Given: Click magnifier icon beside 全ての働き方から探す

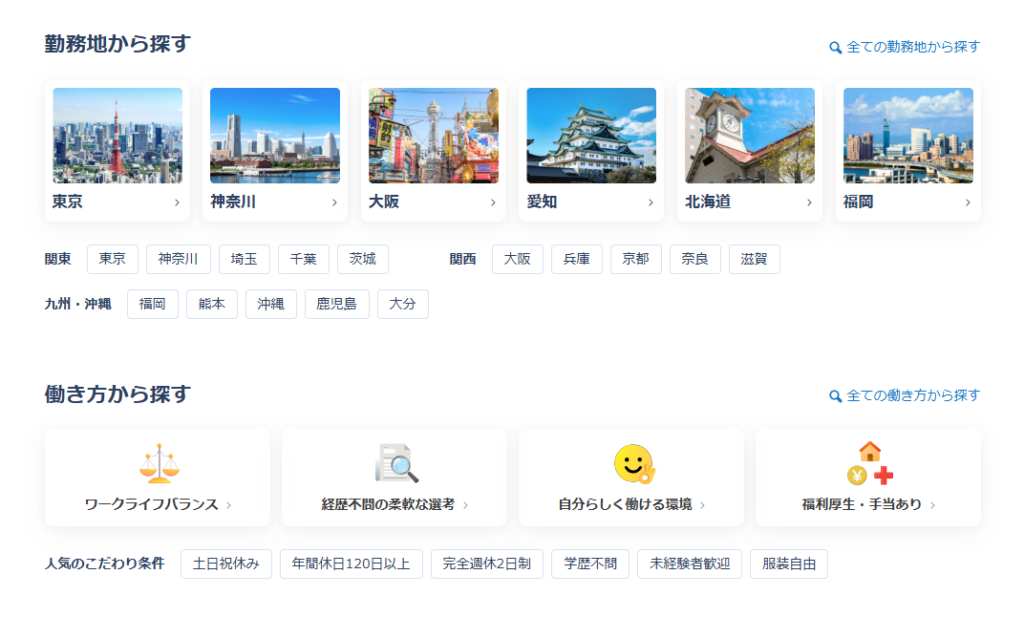Looking at the screenshot, I should point(835,396).
